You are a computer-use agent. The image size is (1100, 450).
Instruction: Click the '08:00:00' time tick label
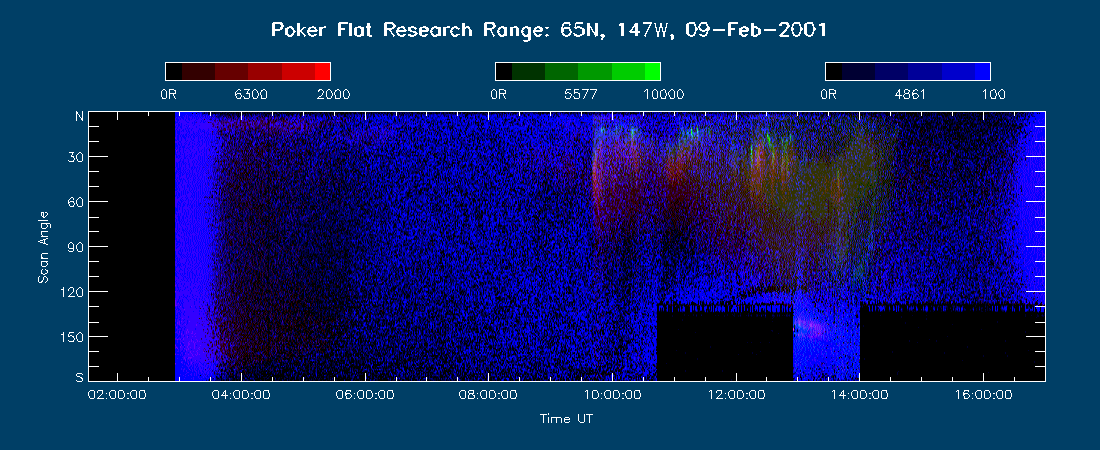coord(486,395)
